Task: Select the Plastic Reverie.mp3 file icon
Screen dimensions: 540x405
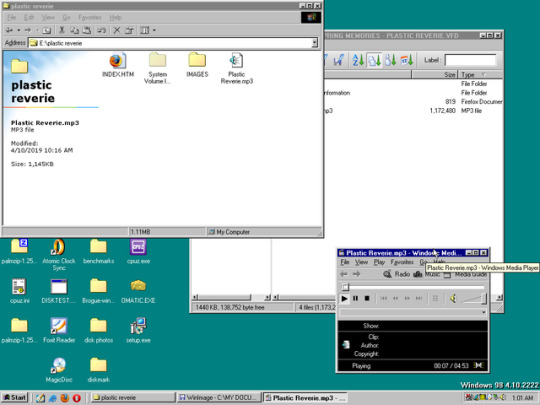Action: coord(237,68)
